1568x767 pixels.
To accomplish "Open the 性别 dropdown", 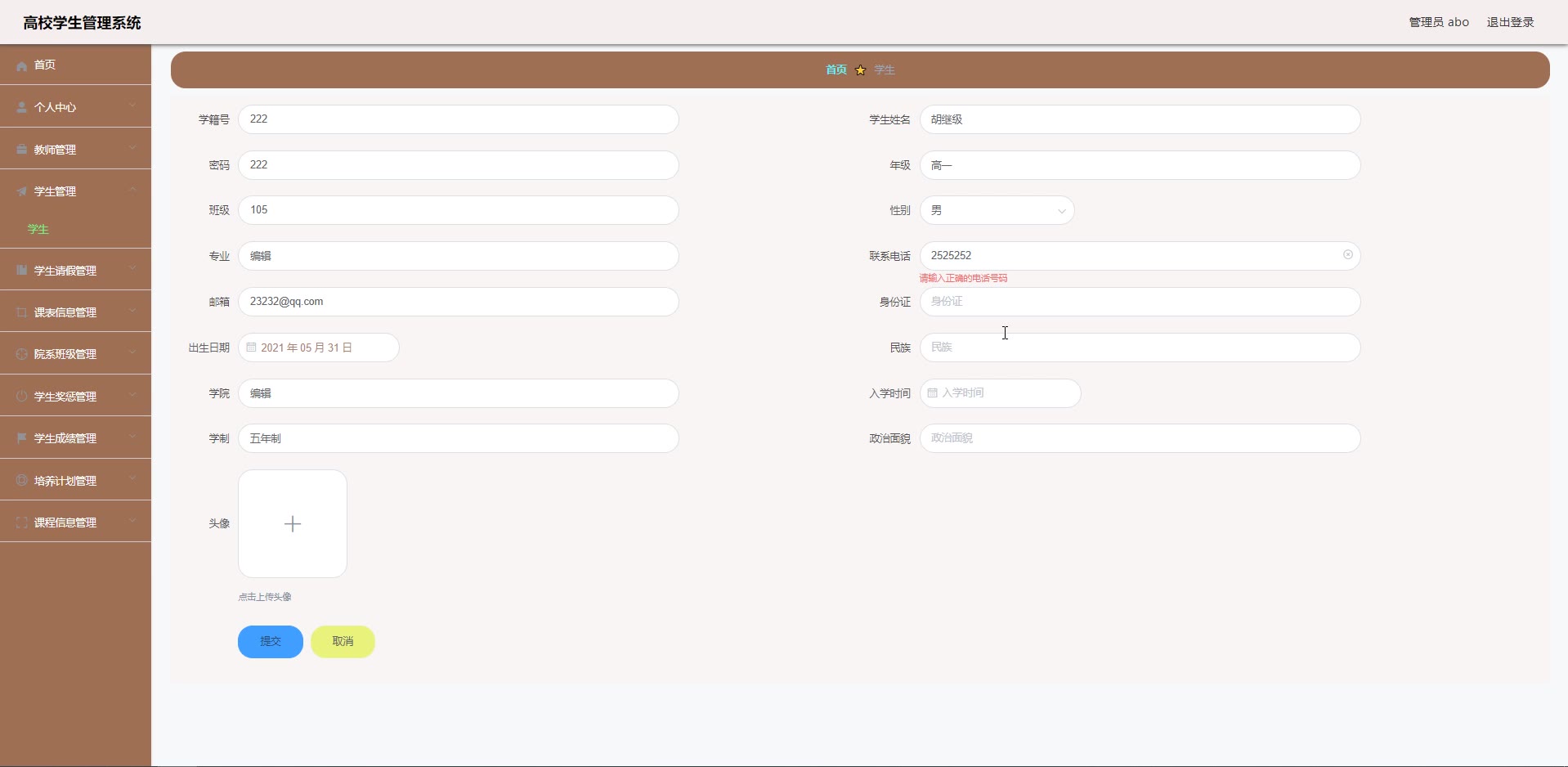I will coord(997,210).
